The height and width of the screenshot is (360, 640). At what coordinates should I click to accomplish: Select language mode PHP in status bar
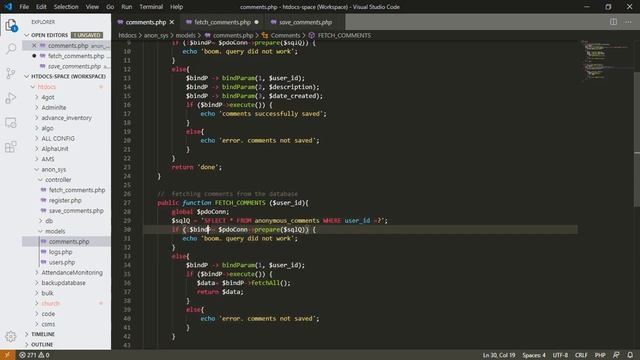tap(600, 355)
